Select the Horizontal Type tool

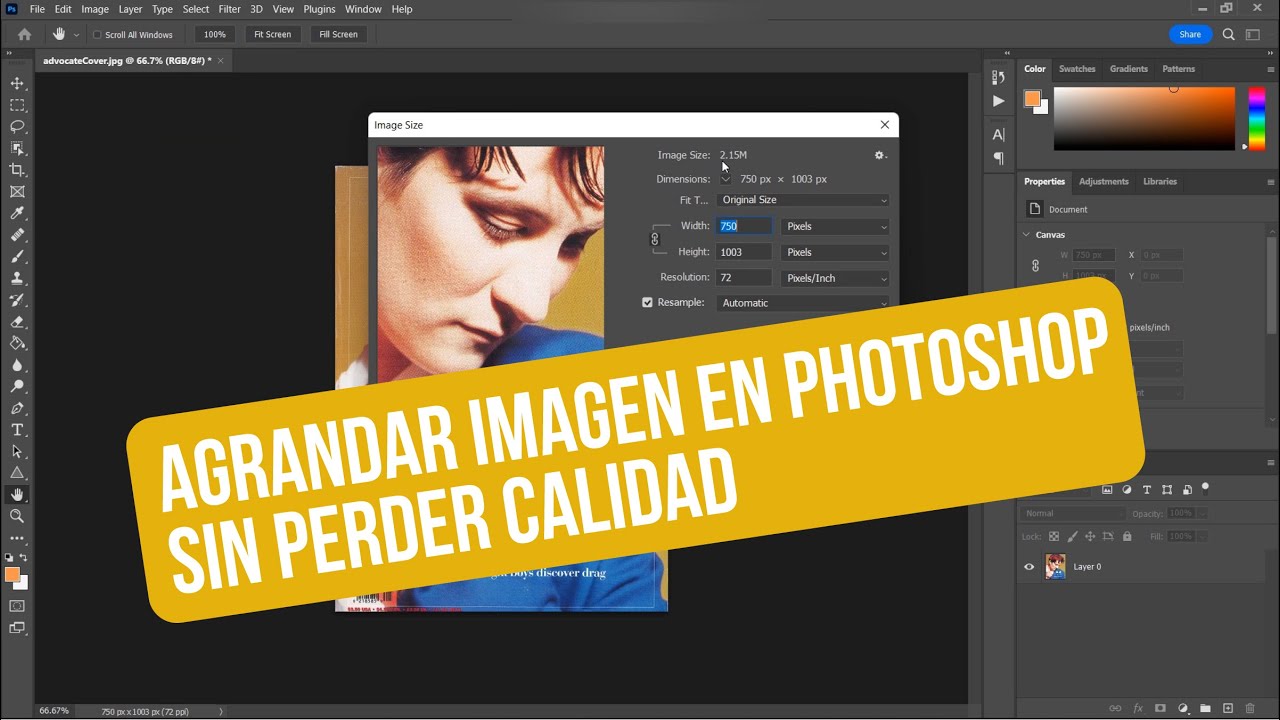pos(17,430)
